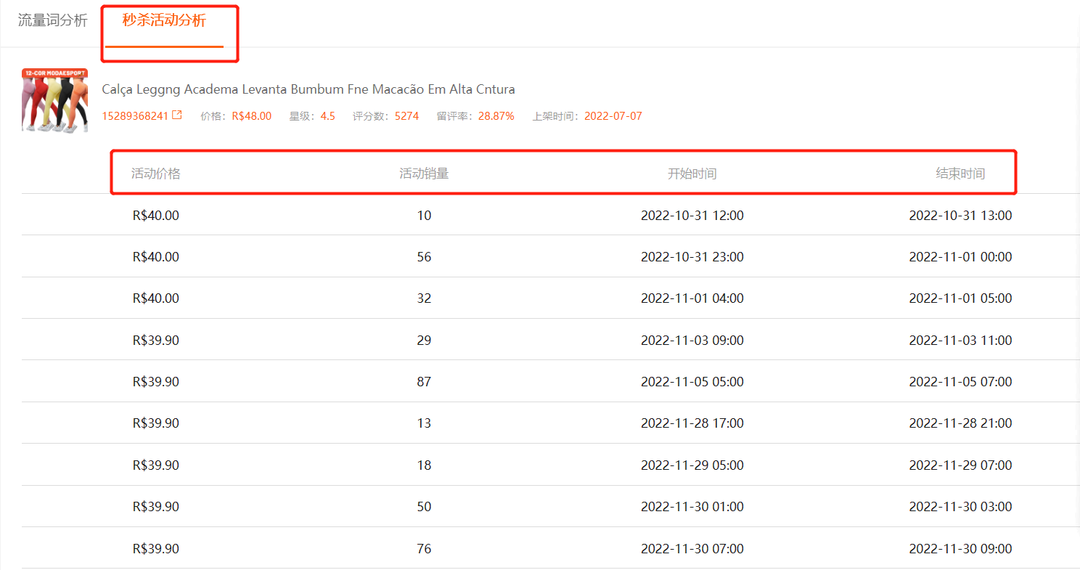Click the 4.5 star rating value
Image resolution: width=1080 pixels, height=570 pixels.
click(328, 116)
